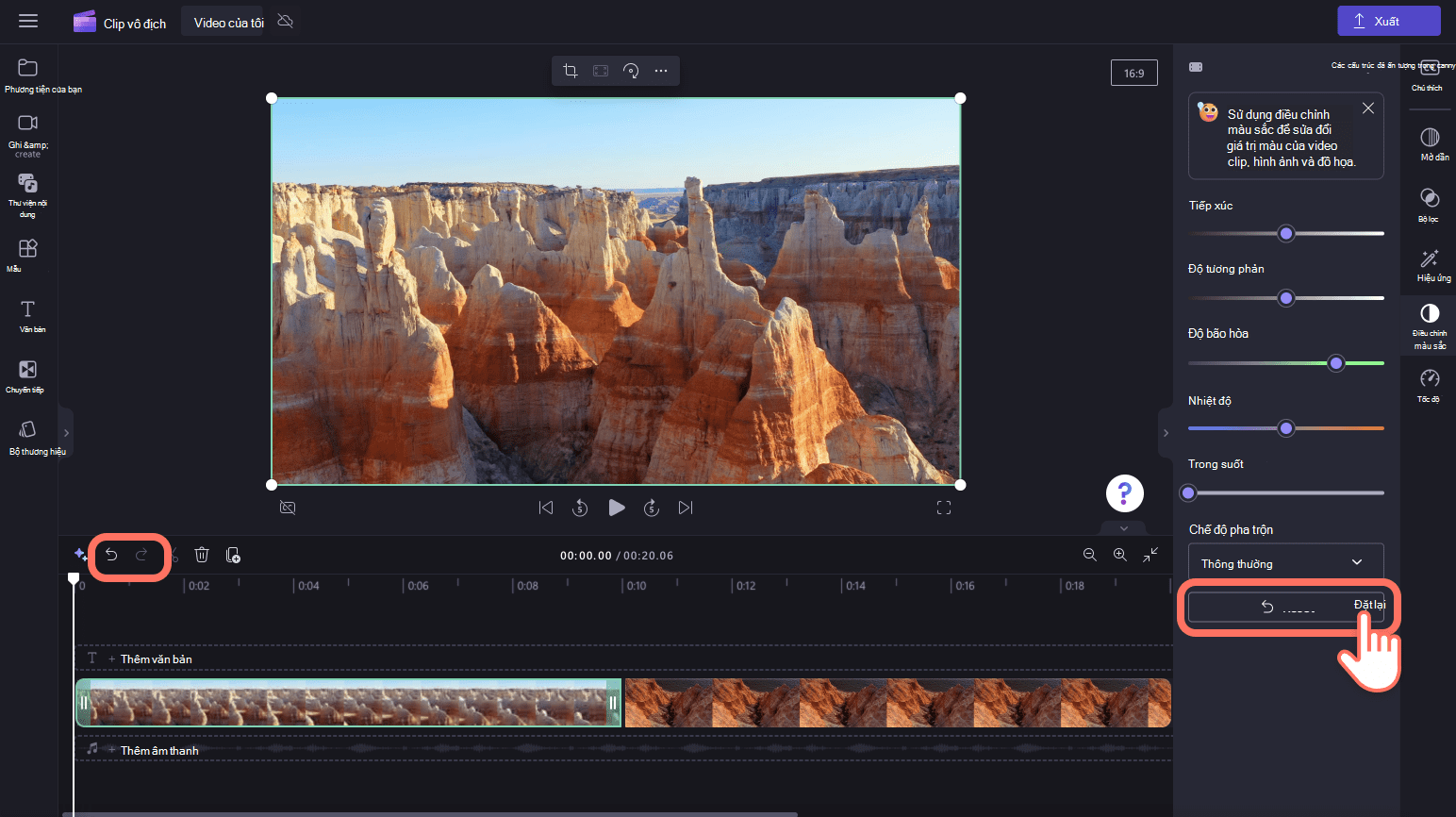Enter fullscreen preview mode

[x=943, y=508]
